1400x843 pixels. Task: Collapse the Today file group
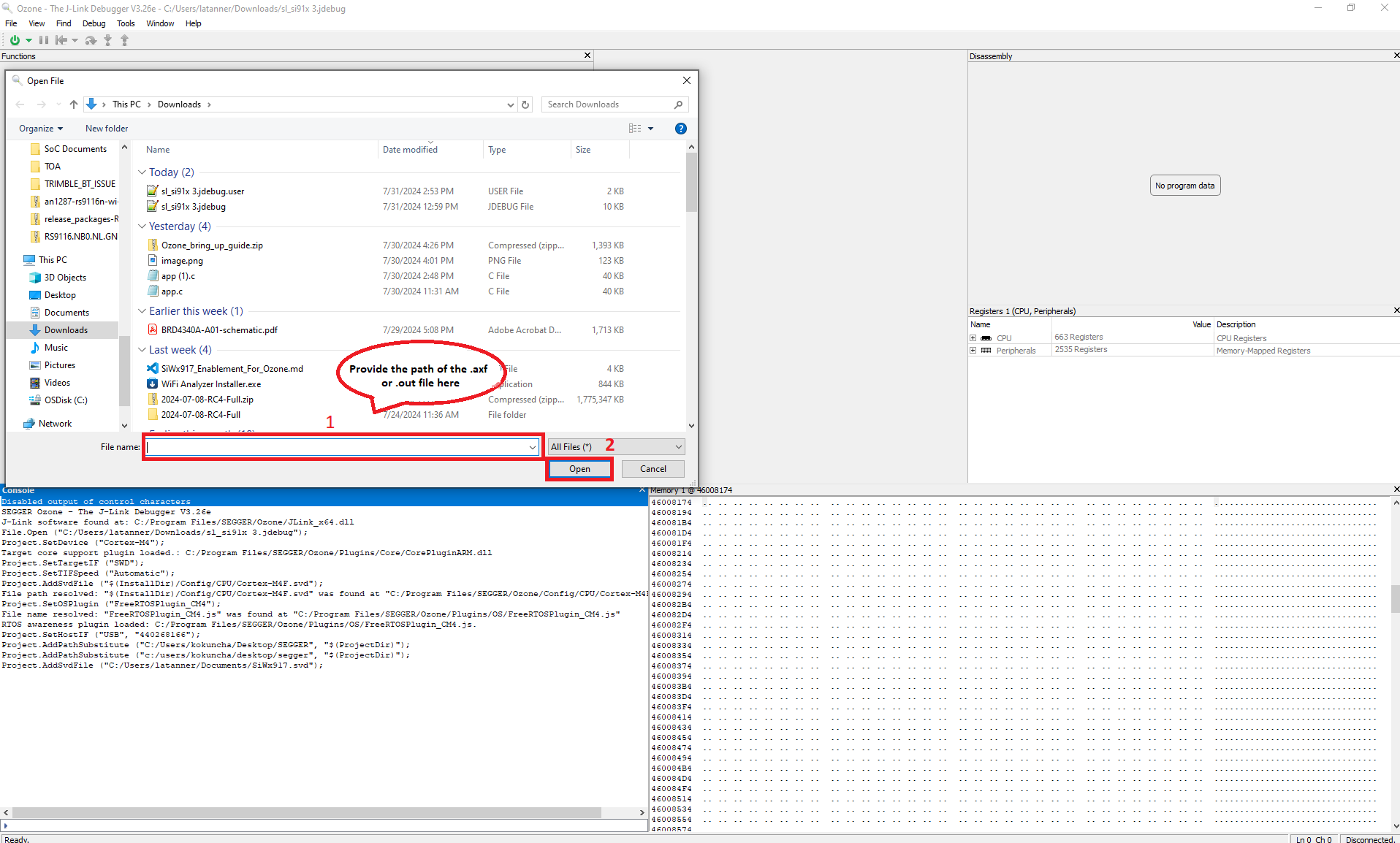(141, 172)
